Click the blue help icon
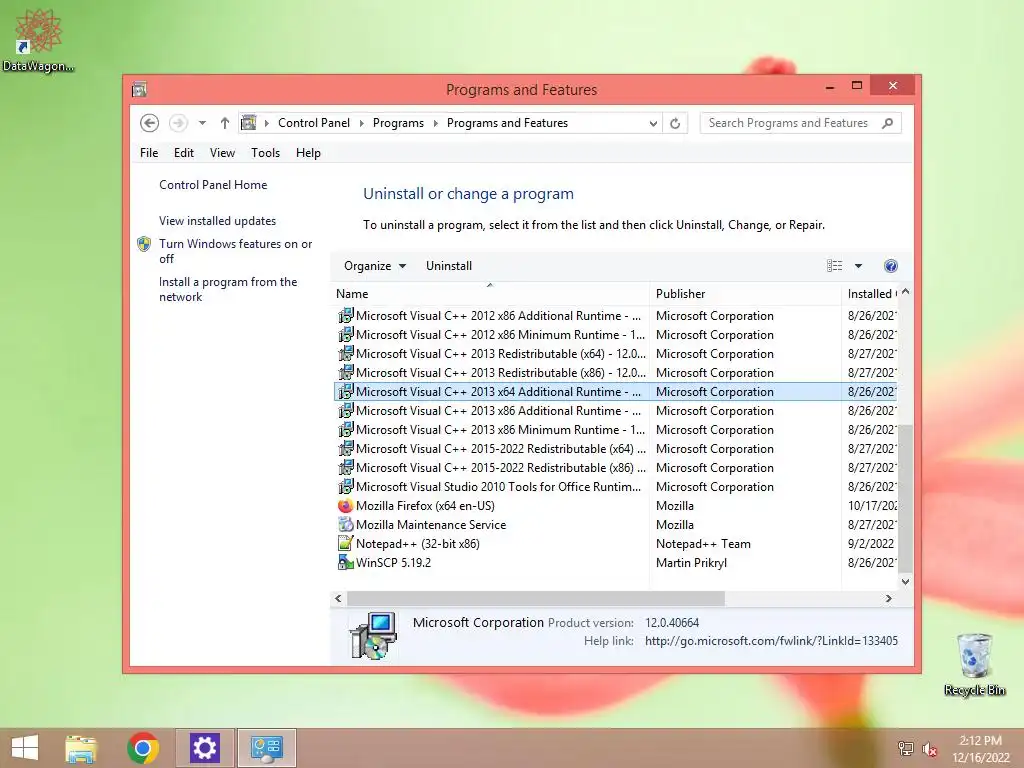 tap(891, 266)
